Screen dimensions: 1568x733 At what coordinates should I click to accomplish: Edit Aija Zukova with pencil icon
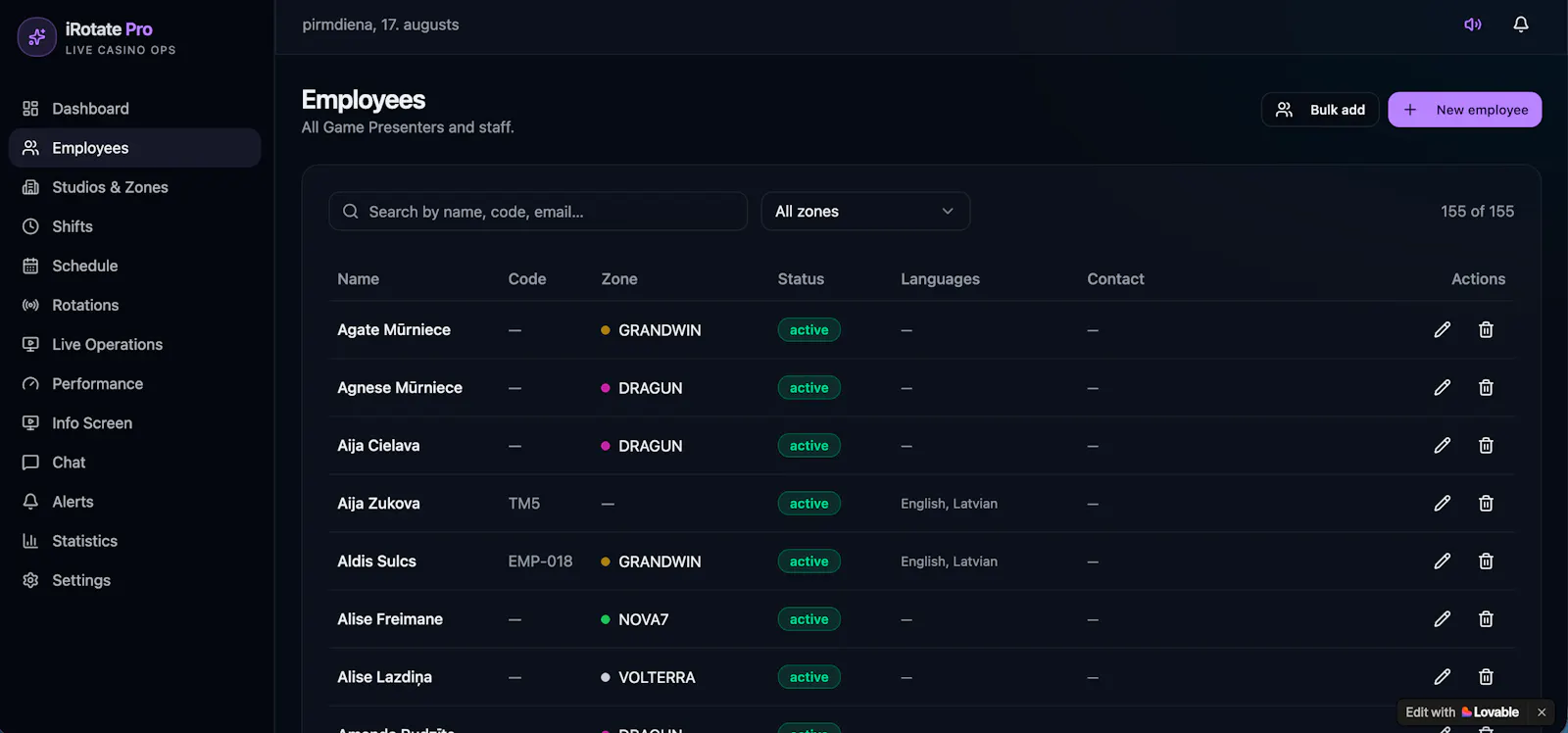pyautogui.click(x=1443, y=504)
